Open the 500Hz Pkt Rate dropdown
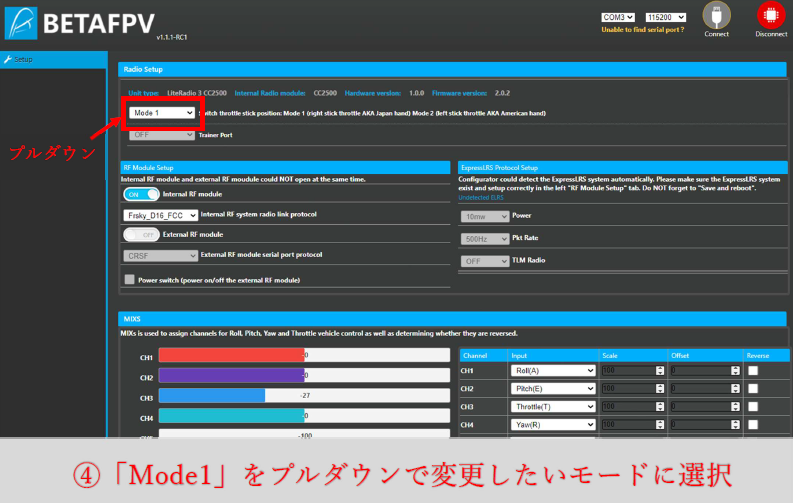The height and width of the screenshot is (503, 793). click(484, 239)
